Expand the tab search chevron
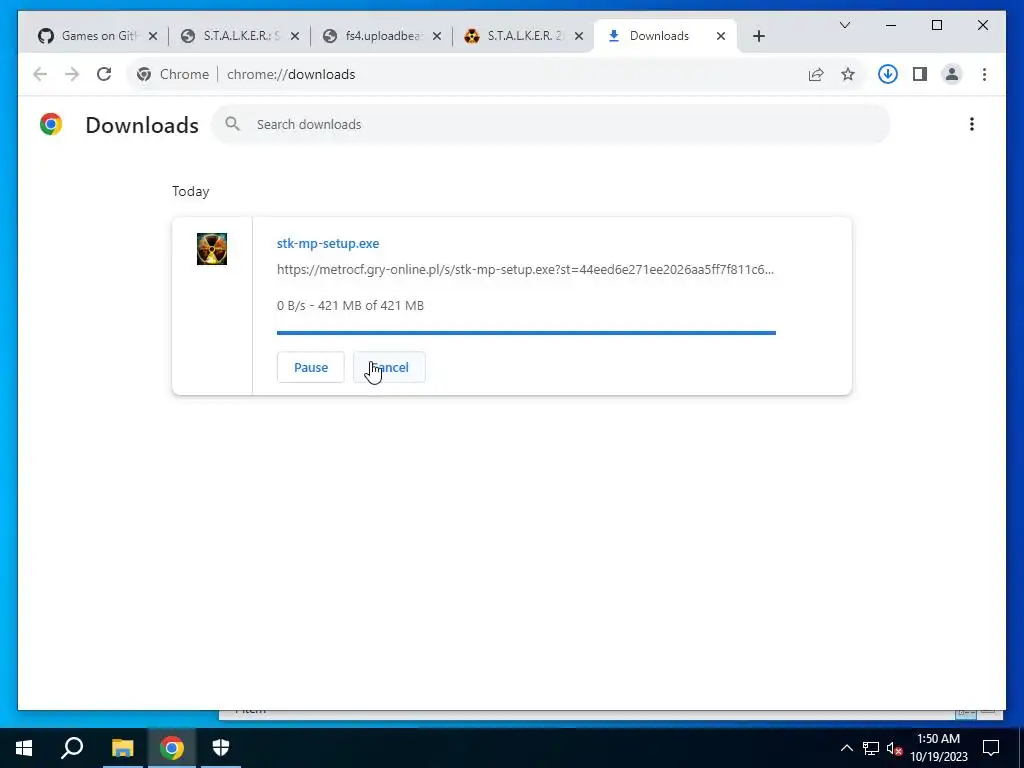This screenshot has height=768, width=1024. coord(844,25)
